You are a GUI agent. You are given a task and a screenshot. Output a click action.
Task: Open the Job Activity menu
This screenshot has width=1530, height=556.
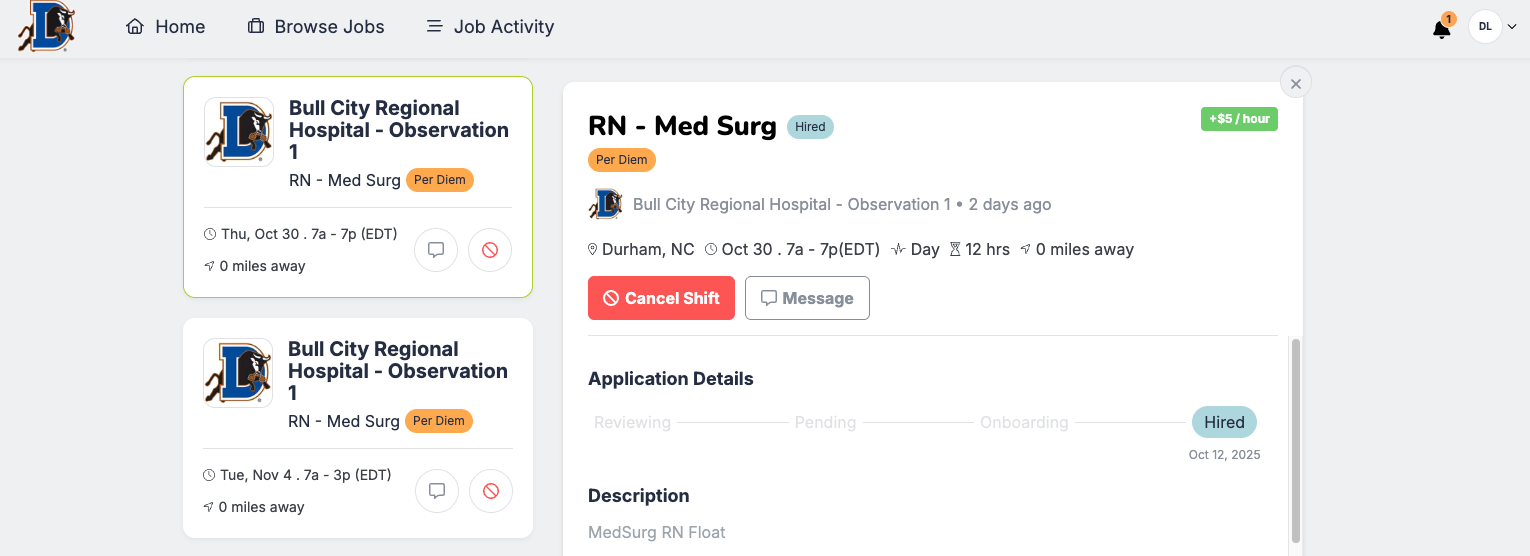pos(490,27)
